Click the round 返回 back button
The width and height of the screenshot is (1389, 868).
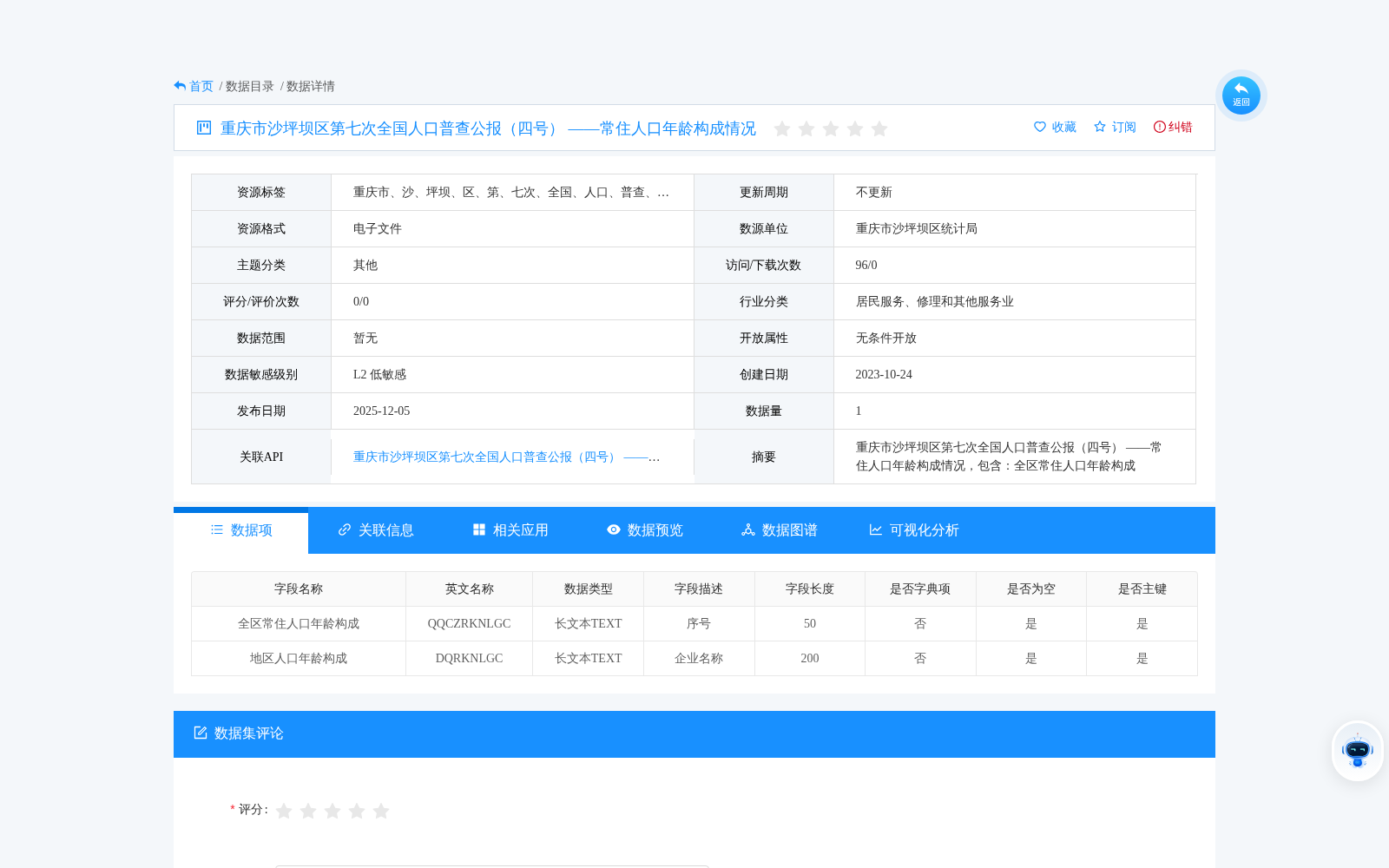(1241, 95)
